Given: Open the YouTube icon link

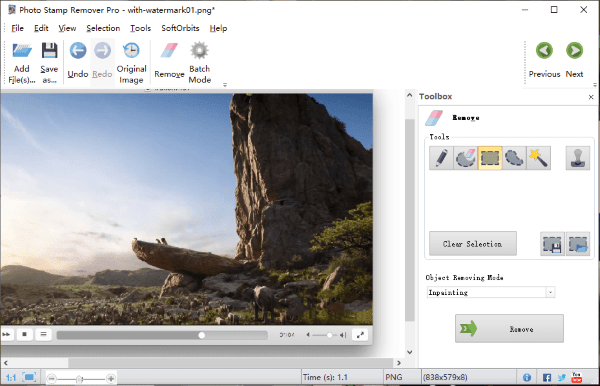Looking at the screenshot, I should (x=576, y=377).
